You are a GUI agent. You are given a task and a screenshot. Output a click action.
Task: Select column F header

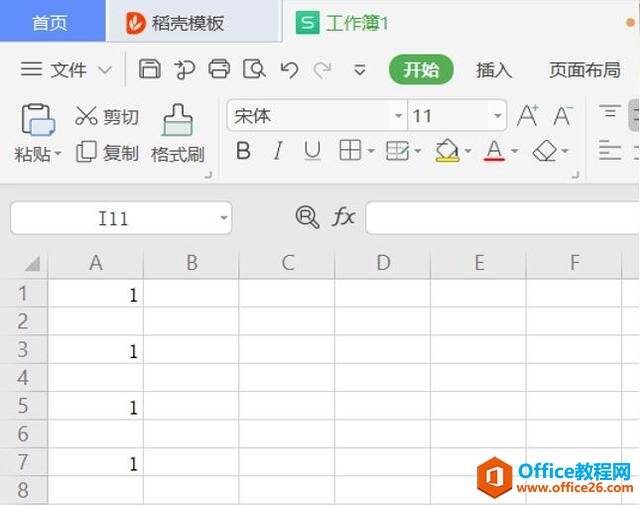point(574,262)
